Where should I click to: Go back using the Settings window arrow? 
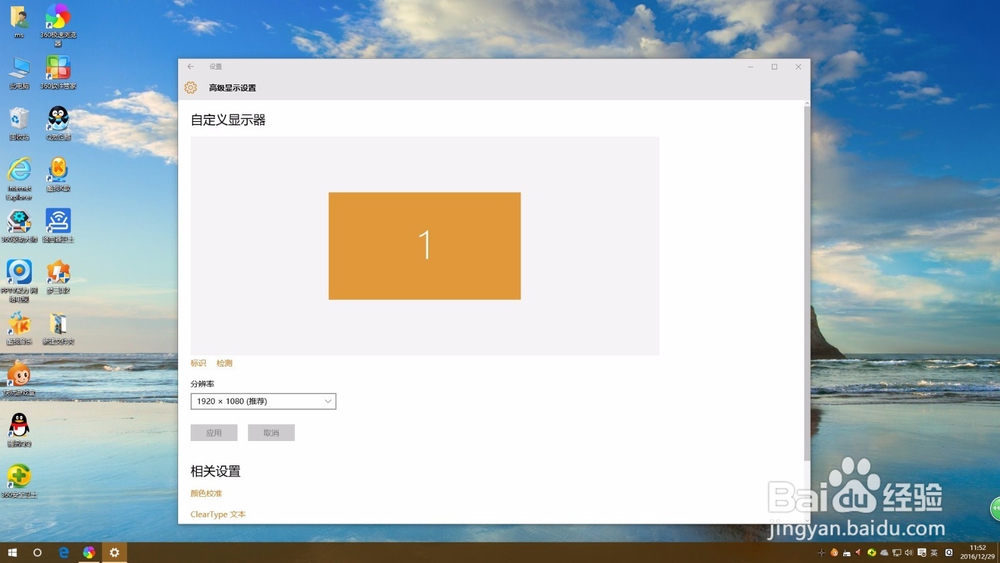point(191,66)
